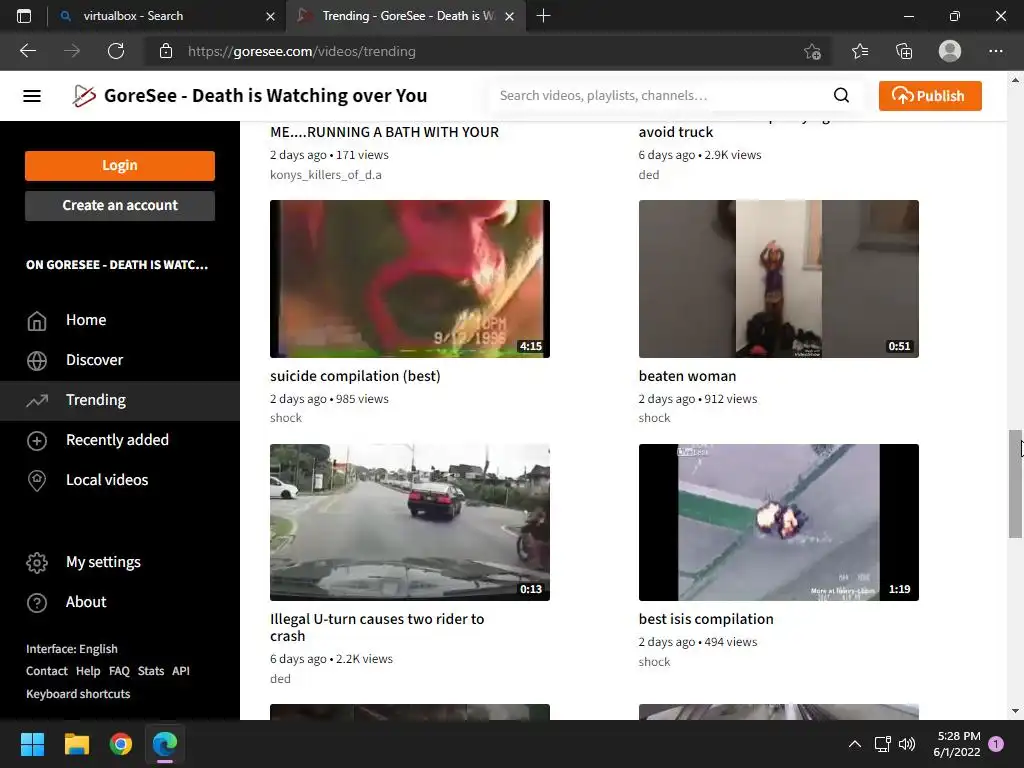The height and width of the screenshot is (768, 1024).
Task: Click the Help footer link
Action: click(88, 671)
